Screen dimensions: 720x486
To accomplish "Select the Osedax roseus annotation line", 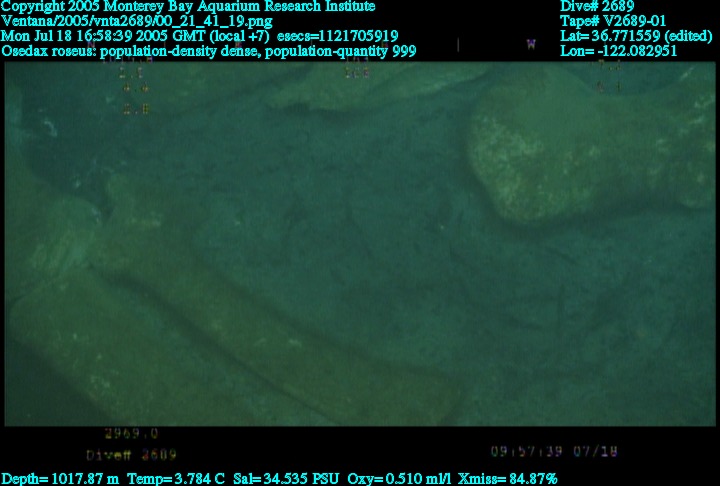I will (x=209, y=51).
